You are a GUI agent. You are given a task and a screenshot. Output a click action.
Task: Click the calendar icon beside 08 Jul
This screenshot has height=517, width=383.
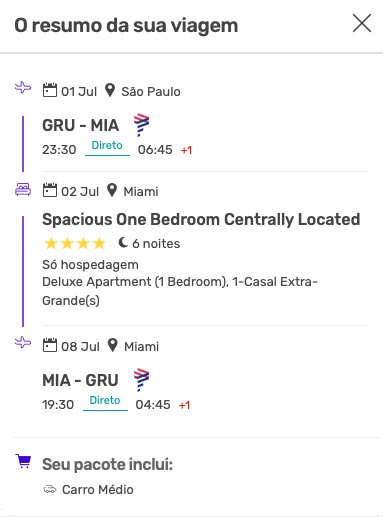pos(50,345)
